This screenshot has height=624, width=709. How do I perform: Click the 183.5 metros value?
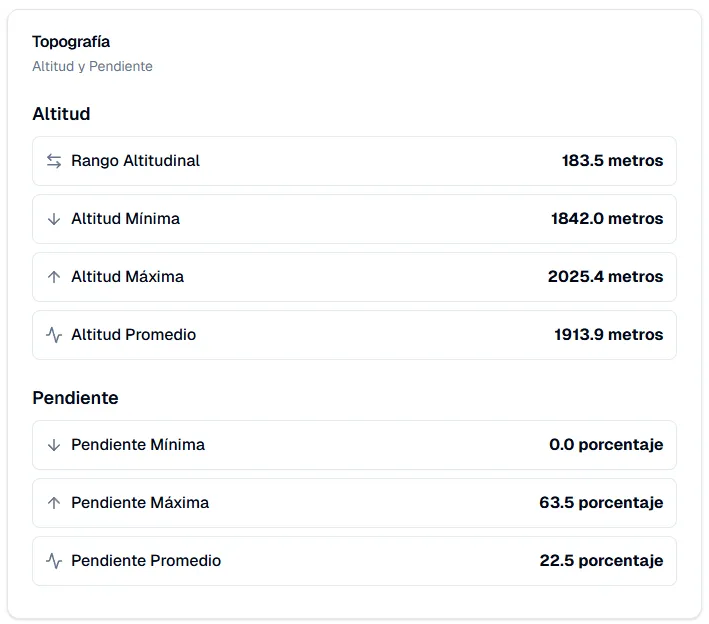612,161
